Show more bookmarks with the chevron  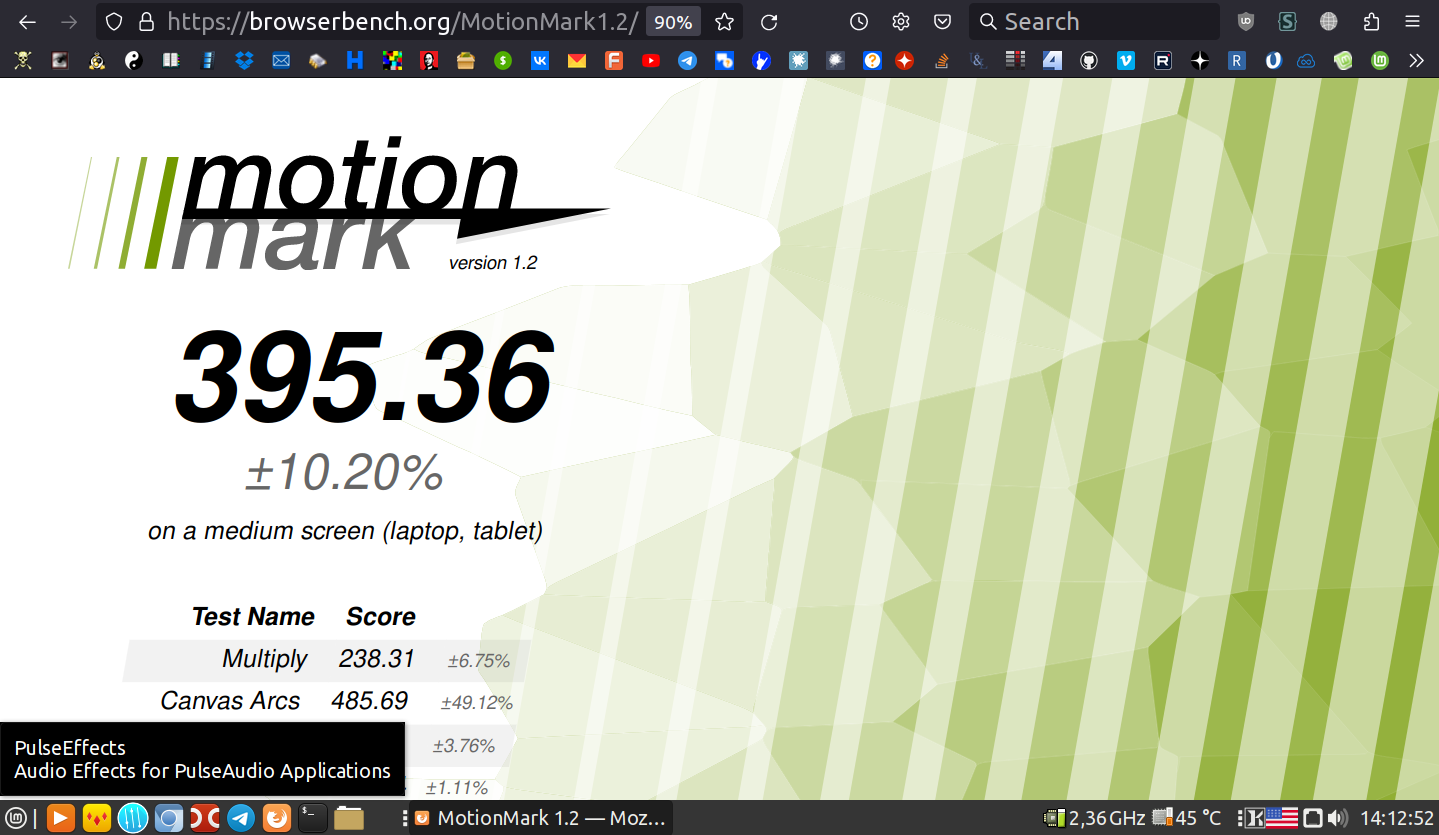pyautogui.click(x=1416, y=61)
